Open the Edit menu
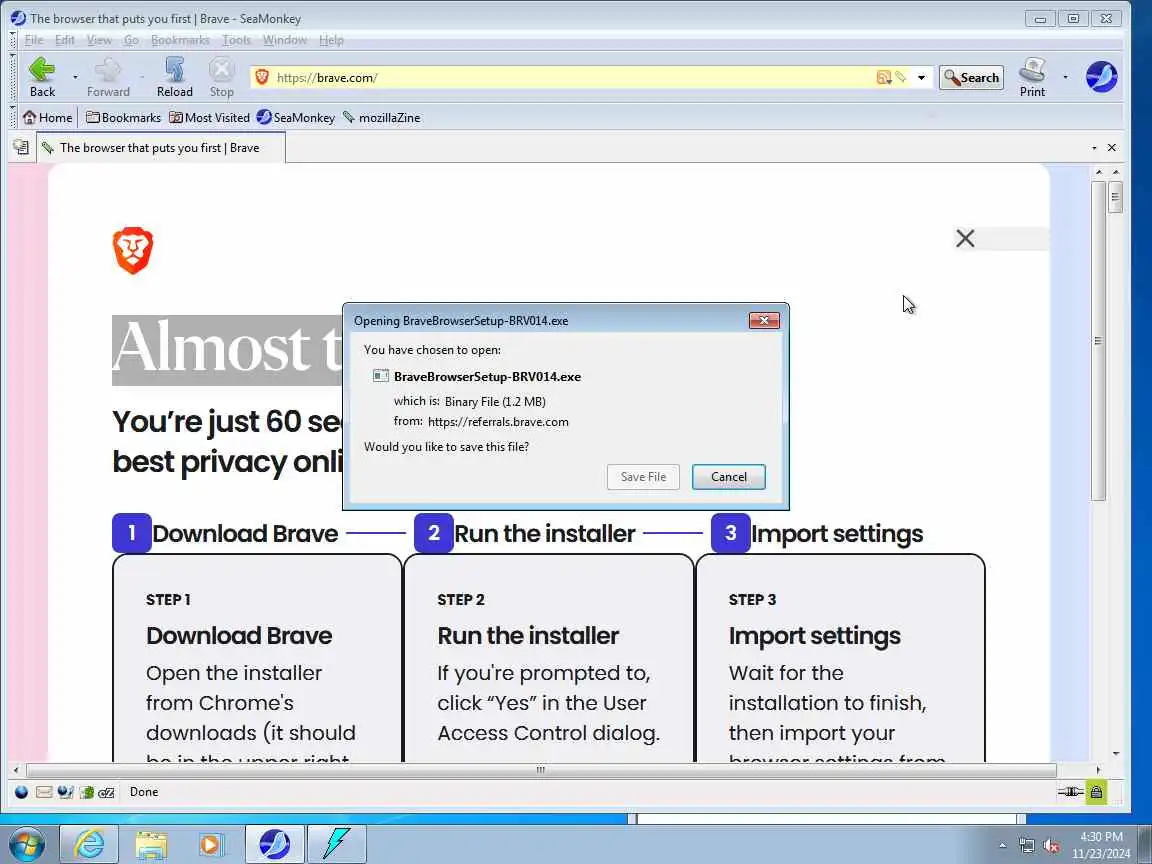 65,40
